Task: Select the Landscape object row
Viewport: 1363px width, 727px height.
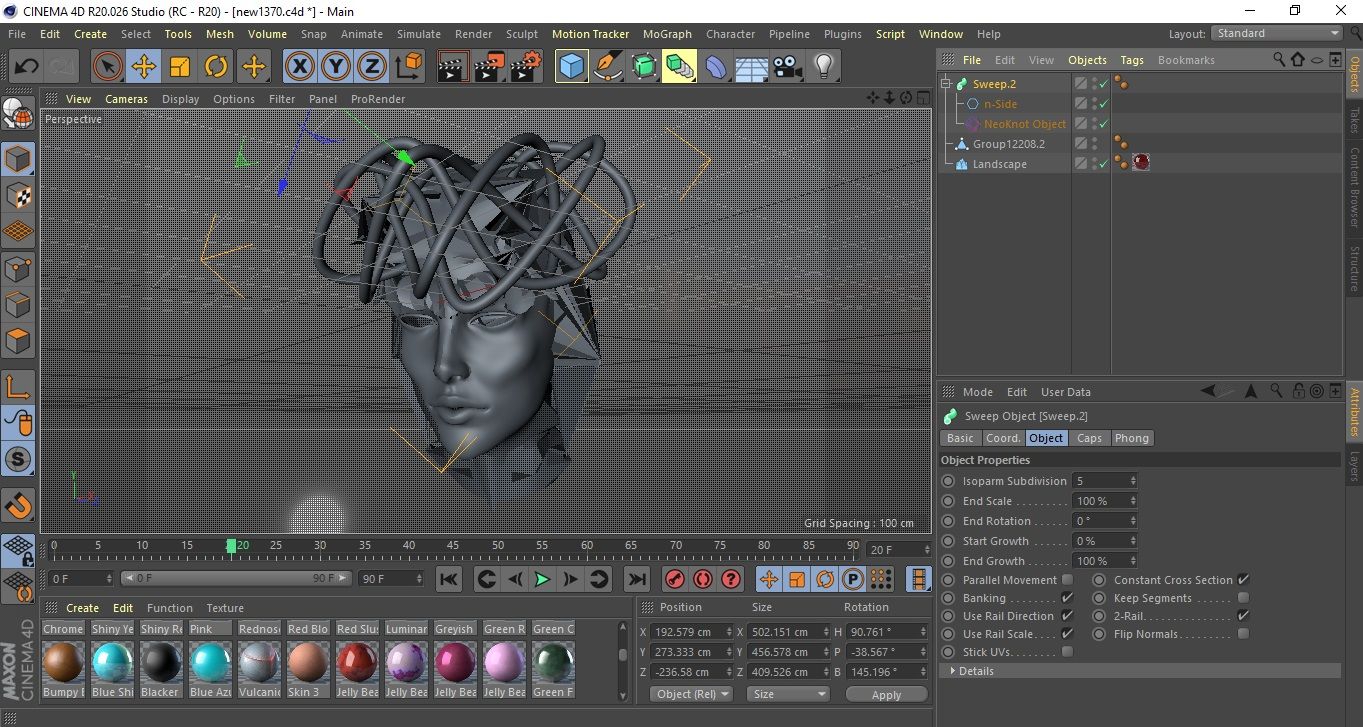Action: [999, 164]
